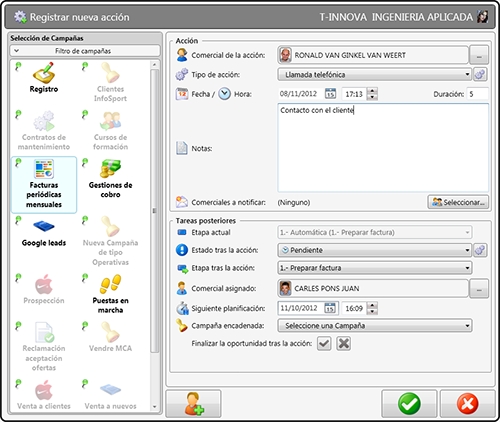Open Campaña encadenada dropdown
The height and width of the screenshot is (422, 500).
tap(374, 326)
